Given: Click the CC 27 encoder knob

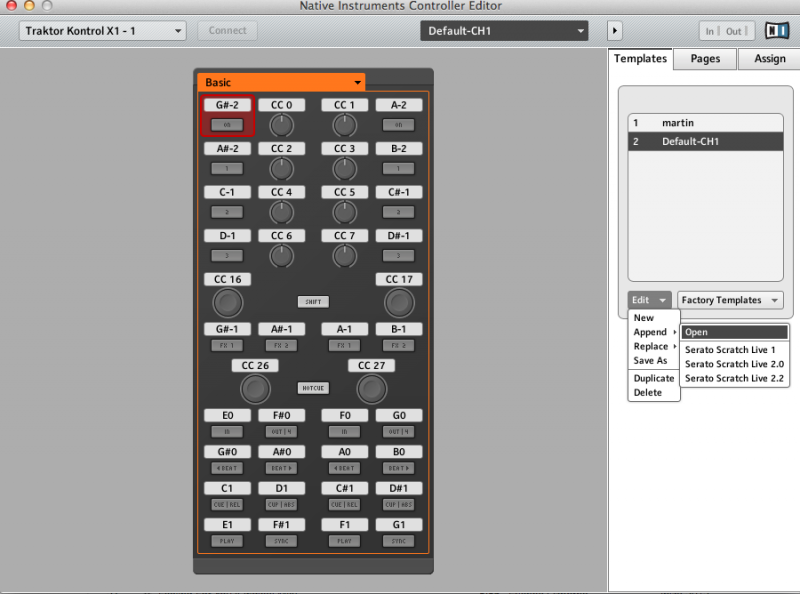Looking at the screenshot, I should pyautogui.click(x=371, y=389).
